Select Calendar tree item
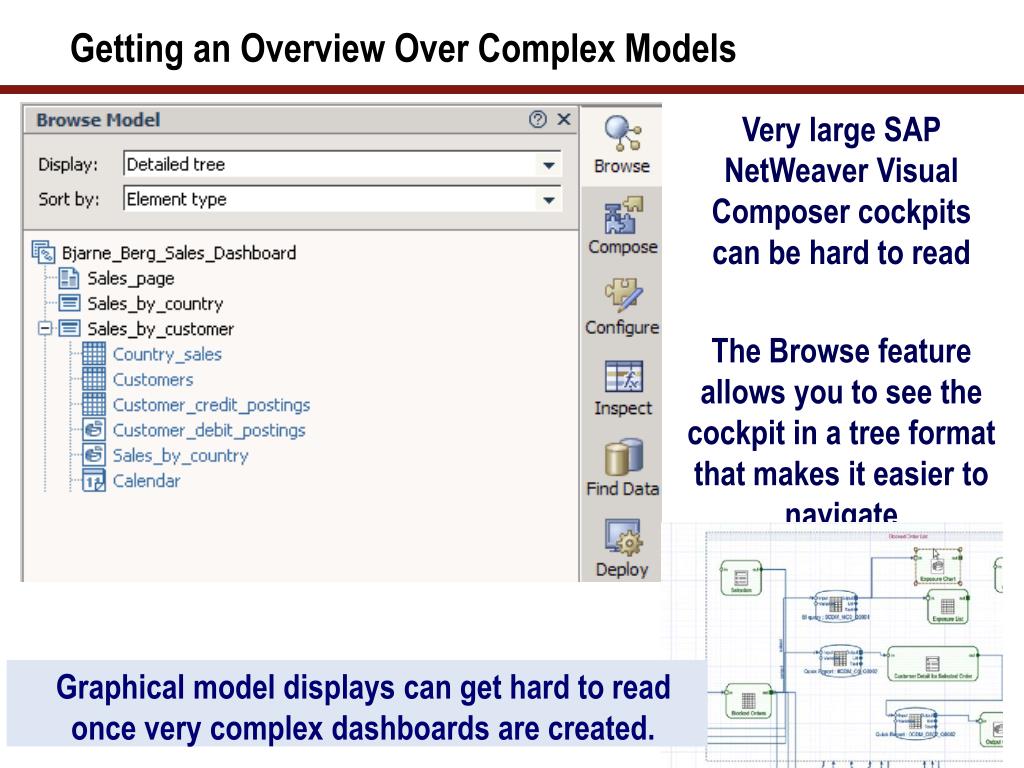The image size is (1024, 768). pos(146,481)
